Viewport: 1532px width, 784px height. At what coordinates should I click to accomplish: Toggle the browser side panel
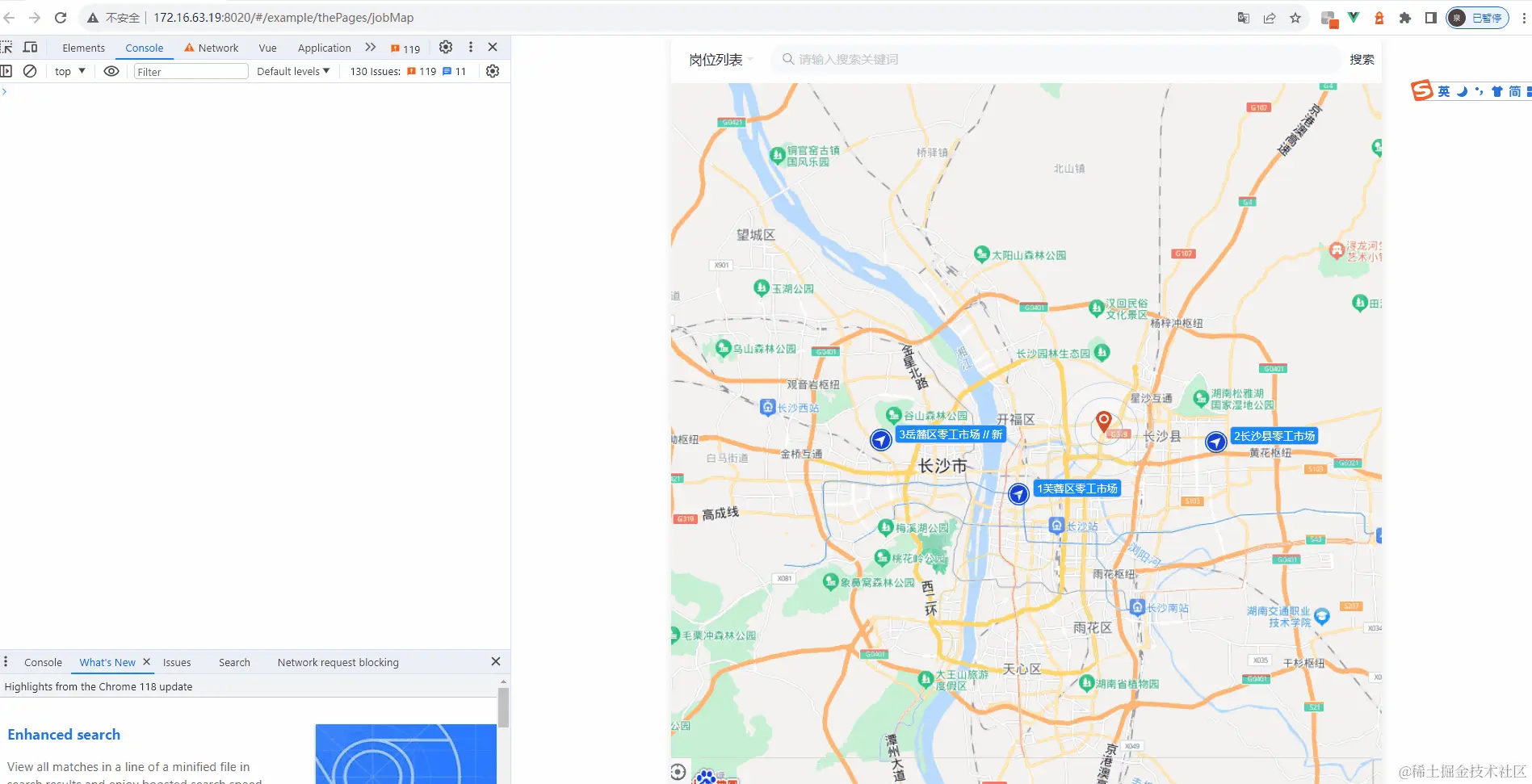1431,18
